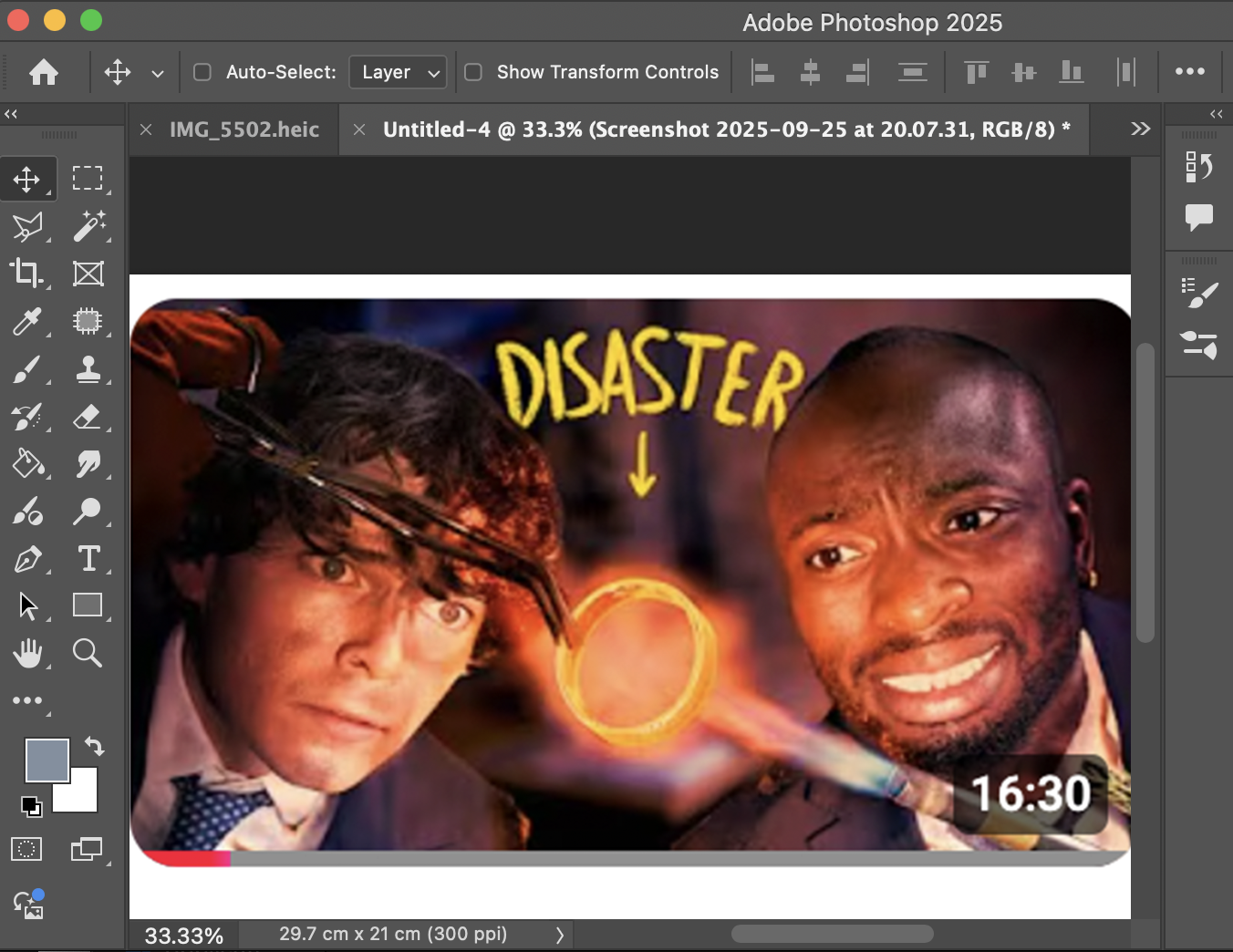
Task: Align bottom edges of layers
Action: (x=1072, y=72)
